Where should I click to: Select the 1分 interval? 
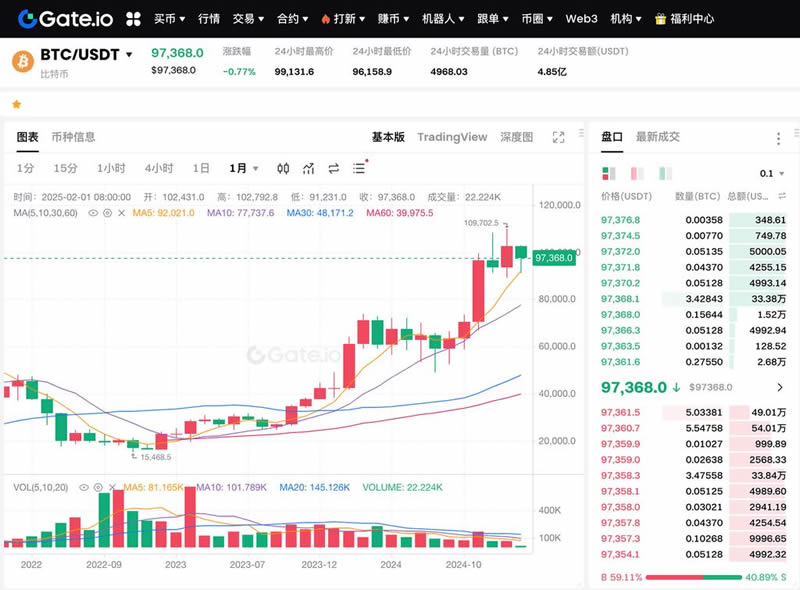click(x=25, y=168)
